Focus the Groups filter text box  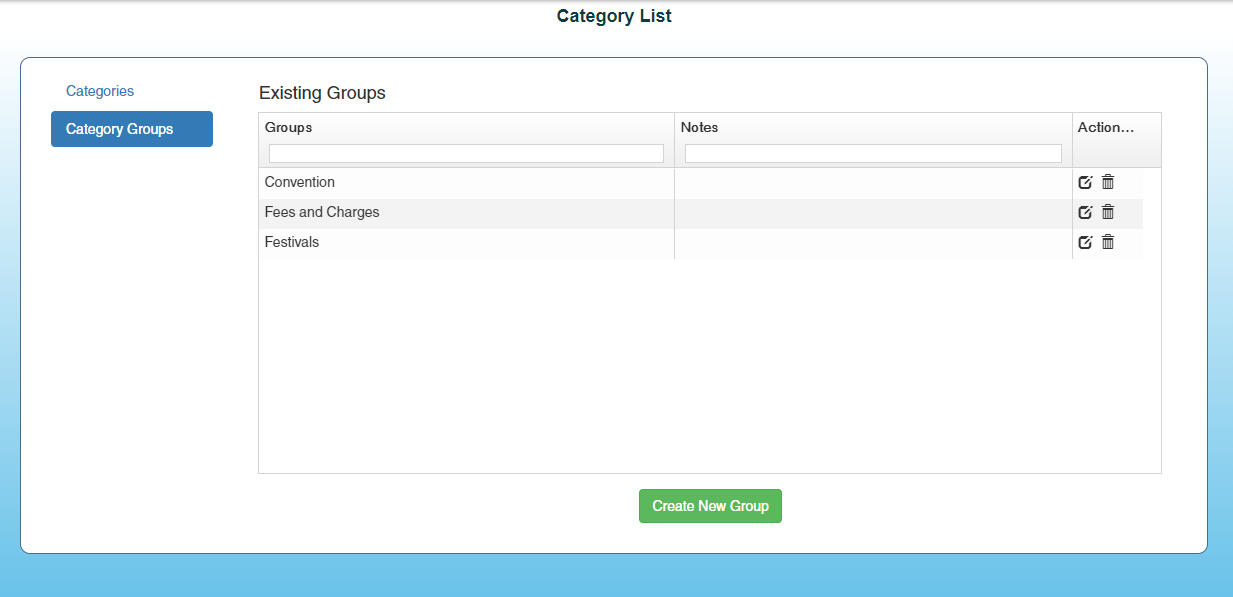[466, 153]
